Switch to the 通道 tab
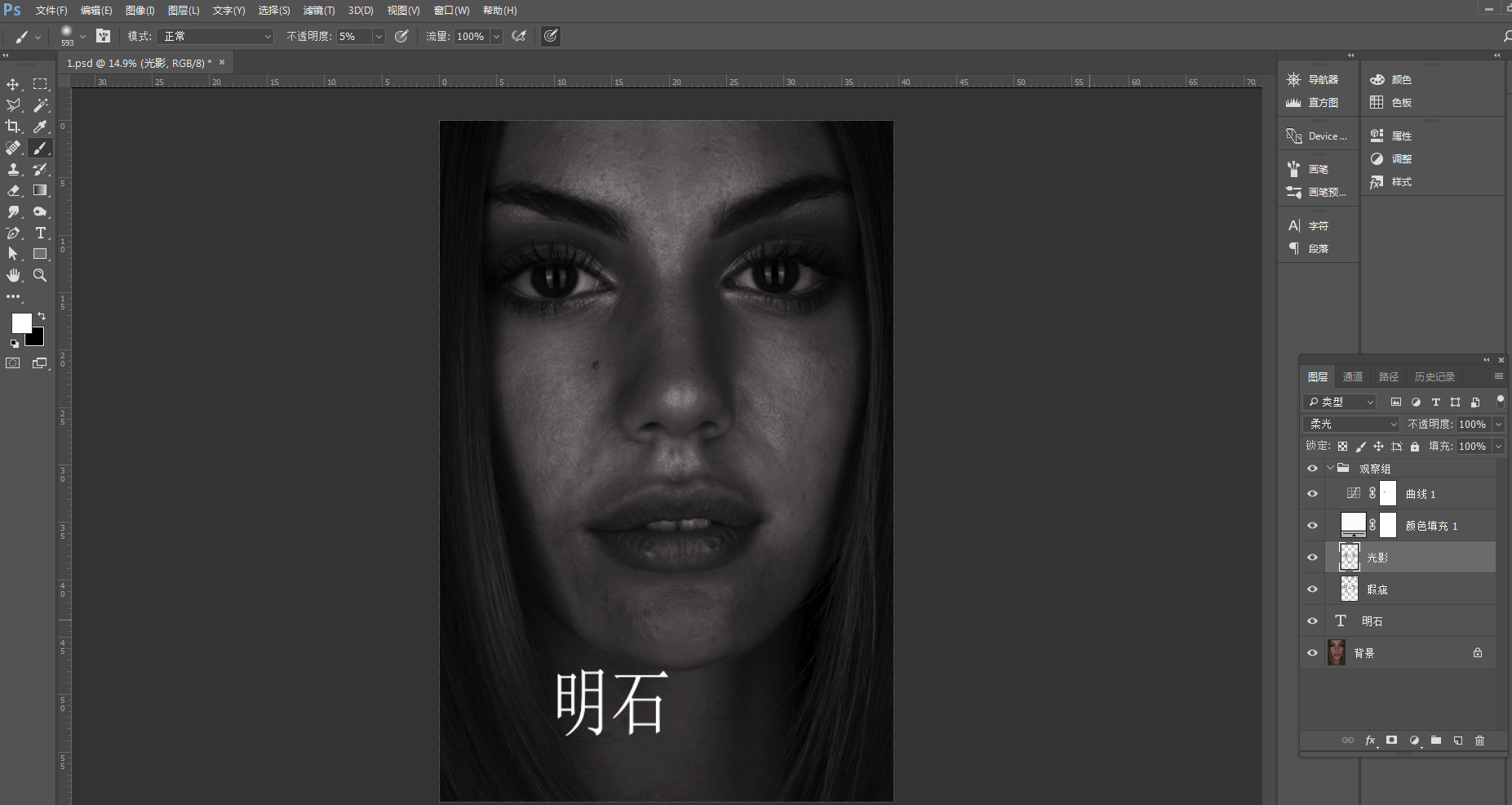The width and height of the screenshot is (1512, 805). (1352, 376)
